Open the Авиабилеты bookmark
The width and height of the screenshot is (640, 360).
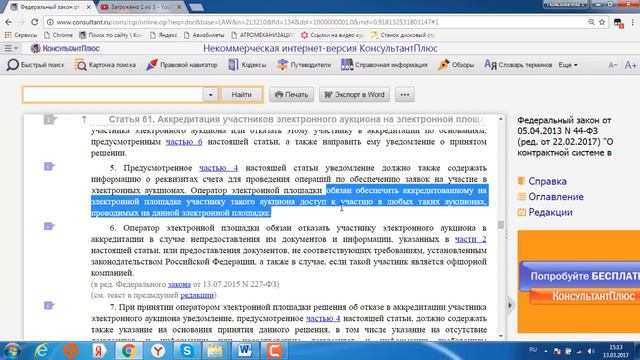(x=204, y=35)
